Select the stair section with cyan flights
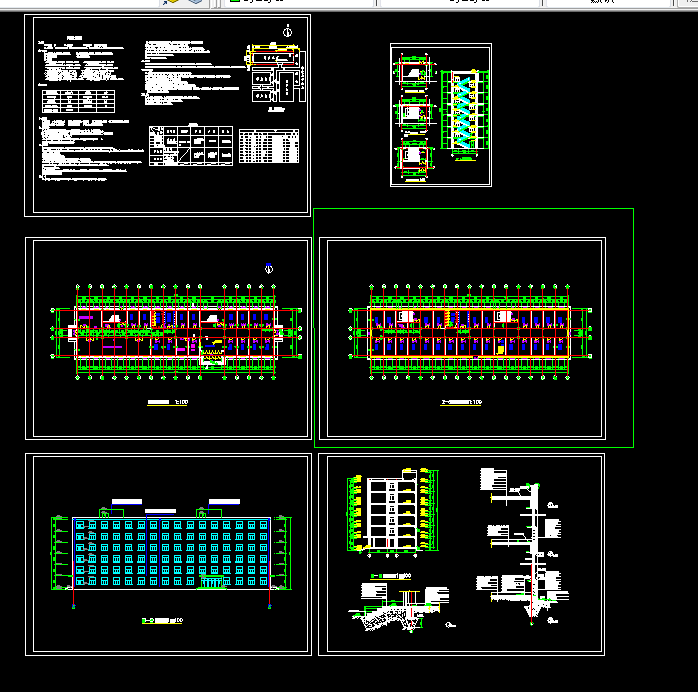Screen dimensions: 698x692 [465, 114]
